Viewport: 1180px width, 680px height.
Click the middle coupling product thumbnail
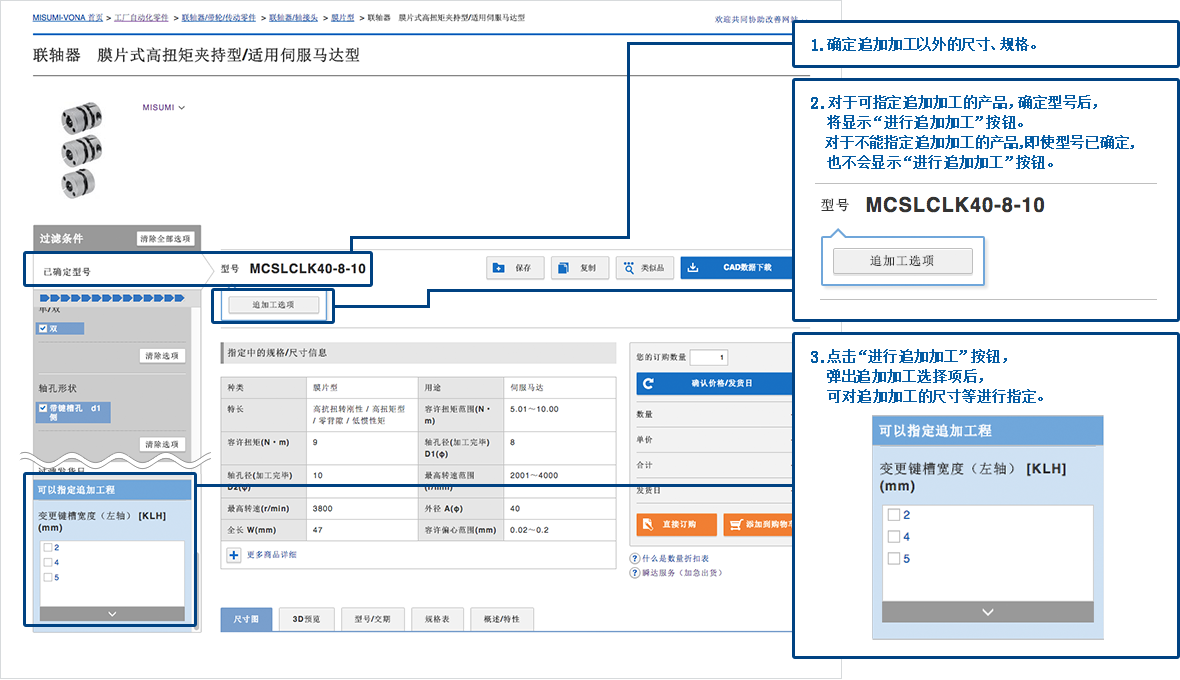tap(81, 150)
